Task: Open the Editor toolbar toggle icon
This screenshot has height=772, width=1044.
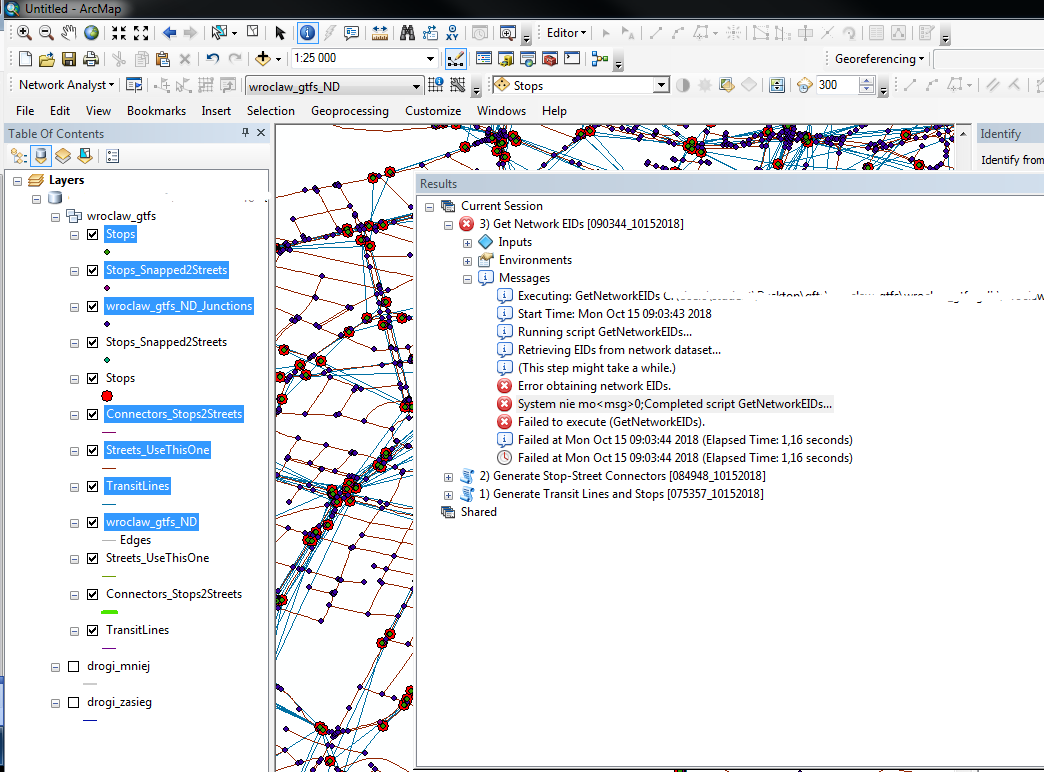Action: click(x=455, y=59)
